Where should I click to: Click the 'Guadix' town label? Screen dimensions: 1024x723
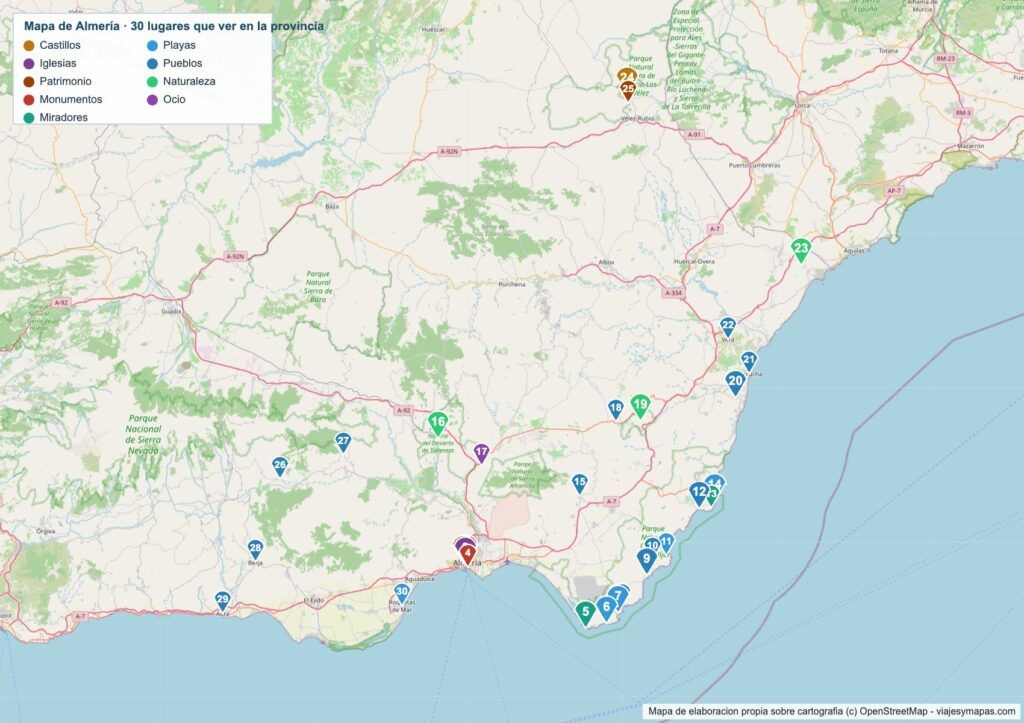[171, 312]
